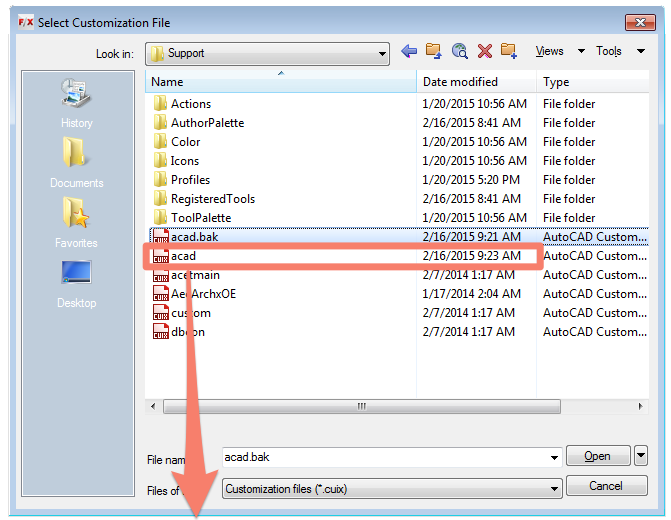Select the AuthorPalette folder name
The image size is (671, 520).
[x=208, y=123]
